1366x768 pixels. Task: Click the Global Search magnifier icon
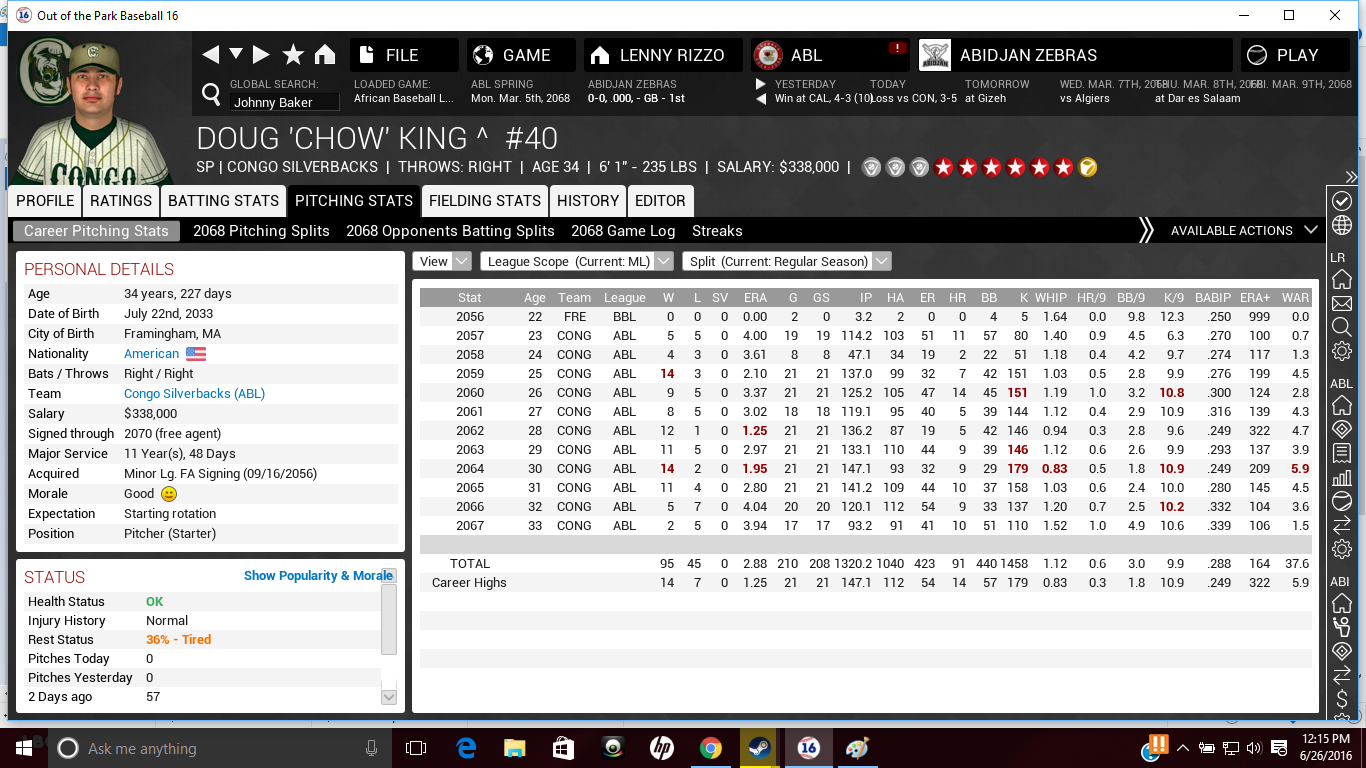[211, 94]
